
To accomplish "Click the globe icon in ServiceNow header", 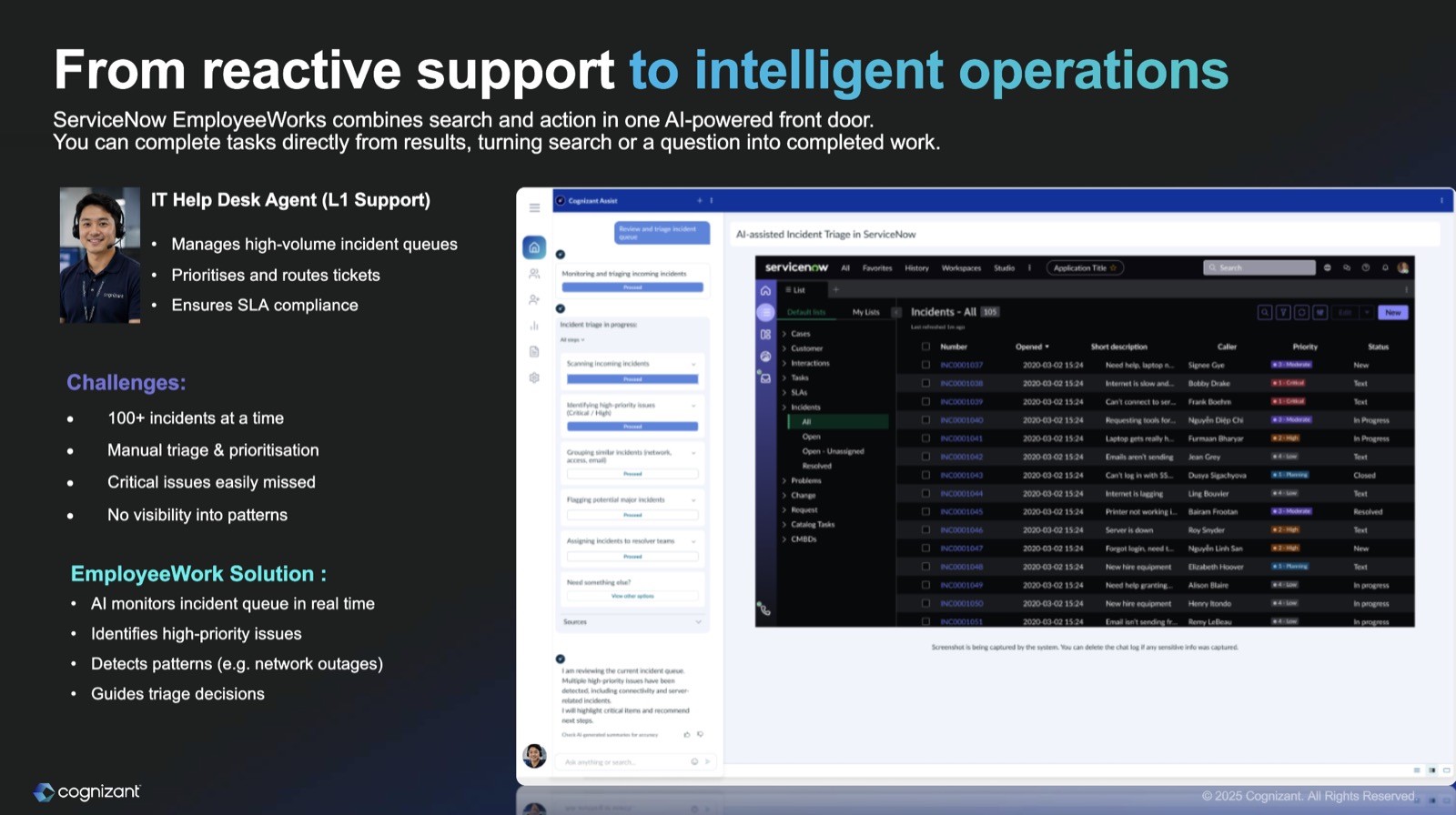I will 1328,267.
